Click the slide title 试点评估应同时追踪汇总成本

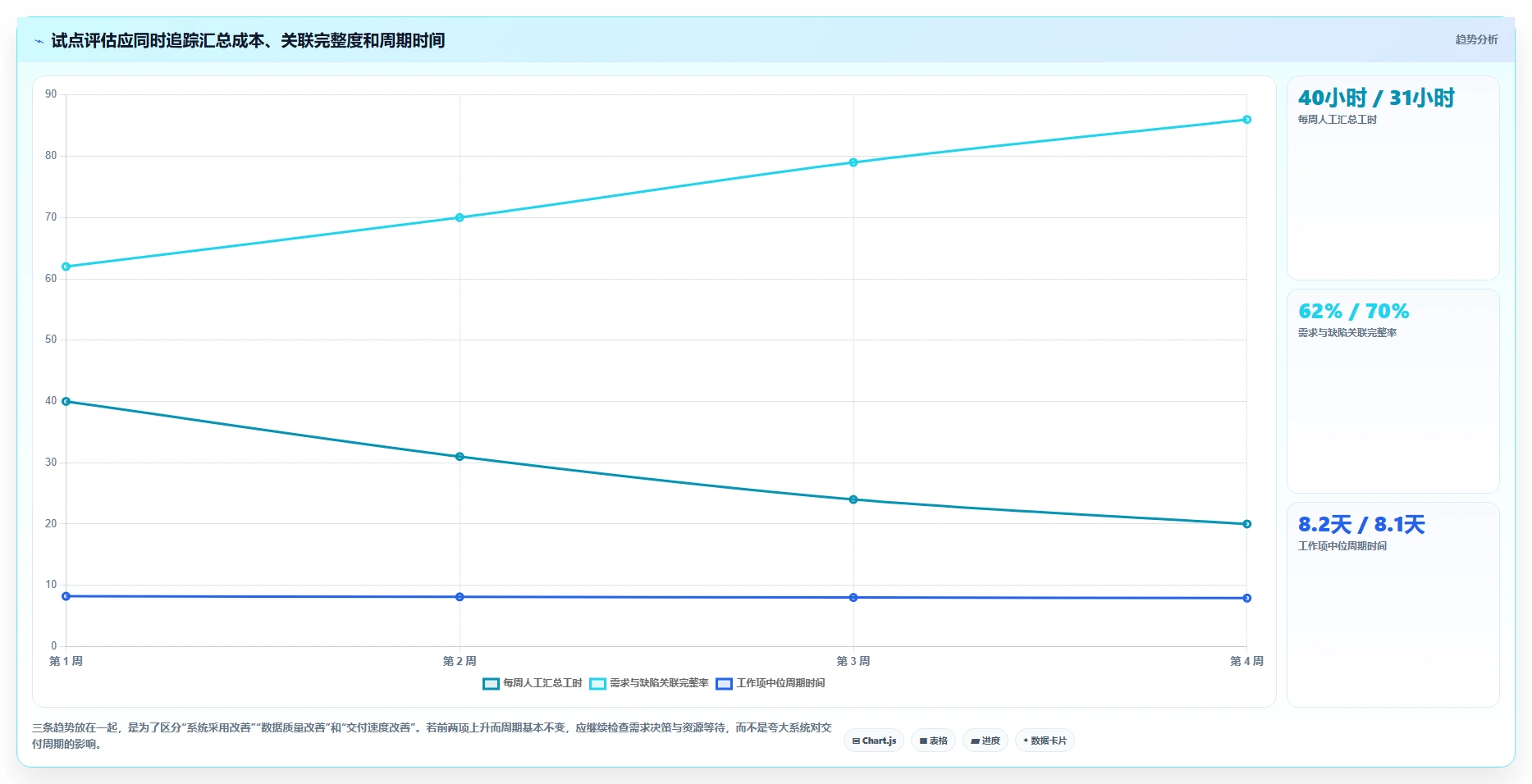pos(248,40)
